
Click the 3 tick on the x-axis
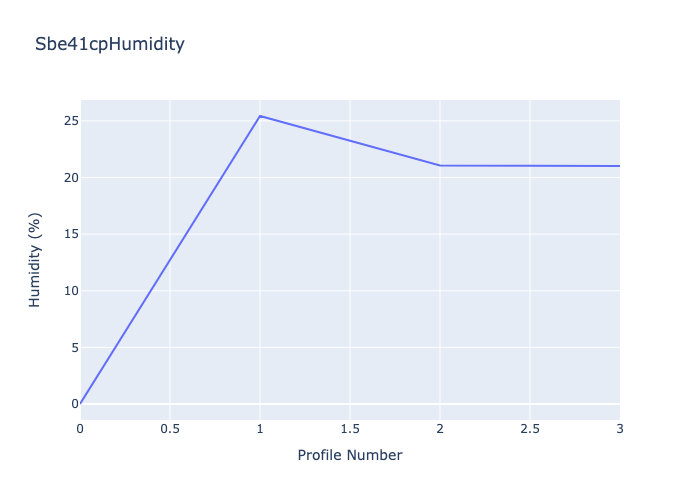click(619, 428)
